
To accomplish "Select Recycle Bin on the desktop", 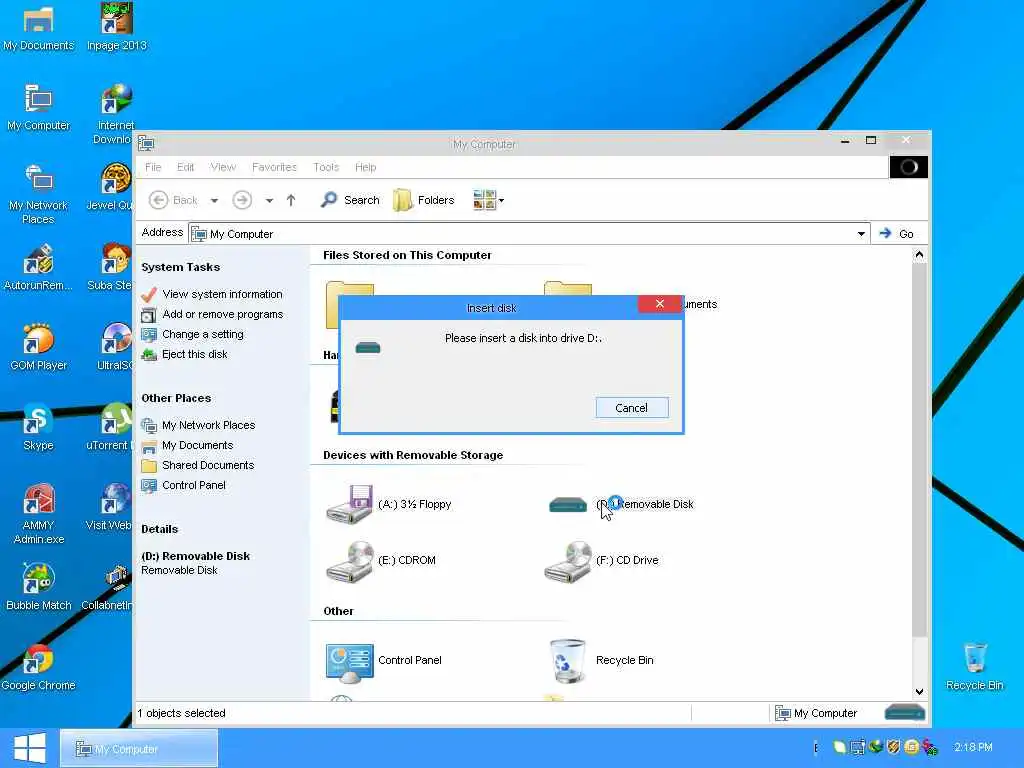I will [974, 667].
